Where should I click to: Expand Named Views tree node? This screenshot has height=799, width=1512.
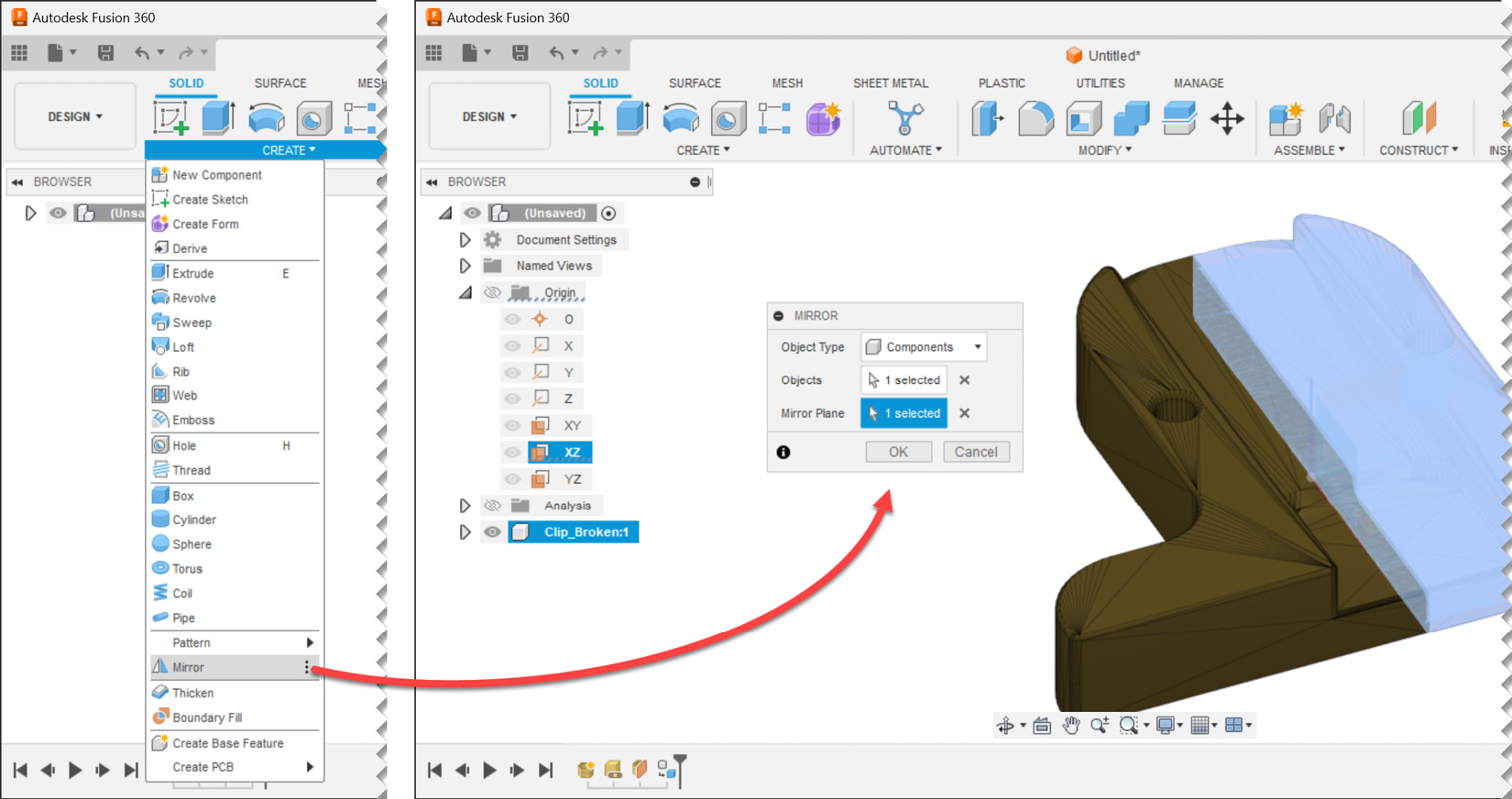pos(465,266)
